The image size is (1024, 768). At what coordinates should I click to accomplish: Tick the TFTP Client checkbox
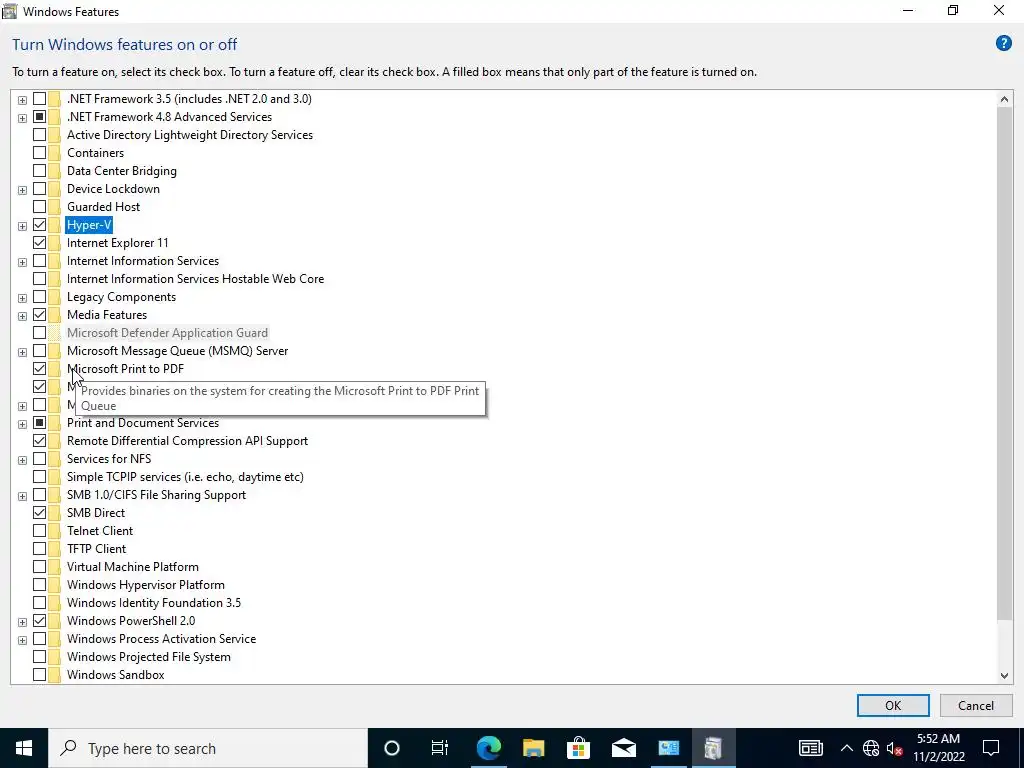coord(39,549)
